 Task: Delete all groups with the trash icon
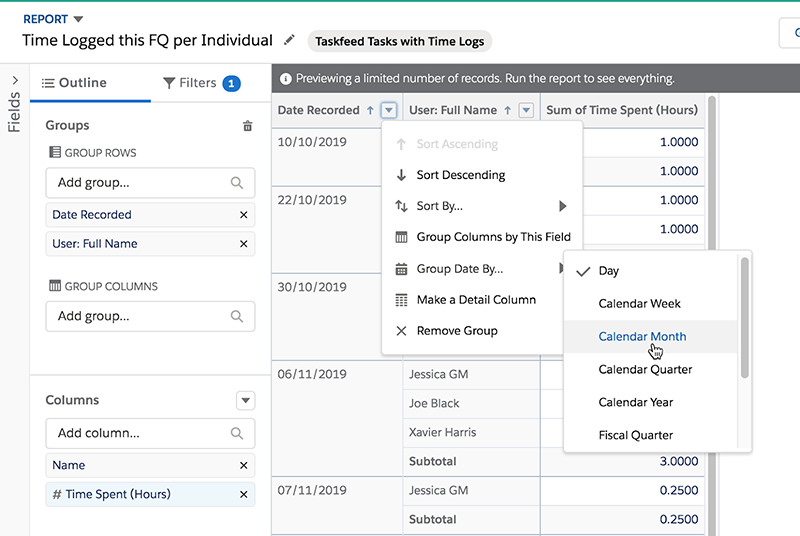(248, 126)
